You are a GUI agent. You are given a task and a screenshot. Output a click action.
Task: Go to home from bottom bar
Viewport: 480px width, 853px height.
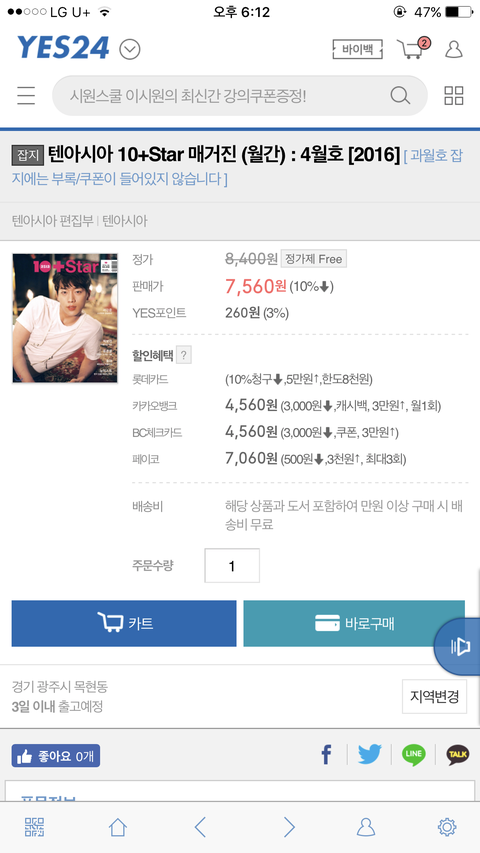click(x=118, y=827)
